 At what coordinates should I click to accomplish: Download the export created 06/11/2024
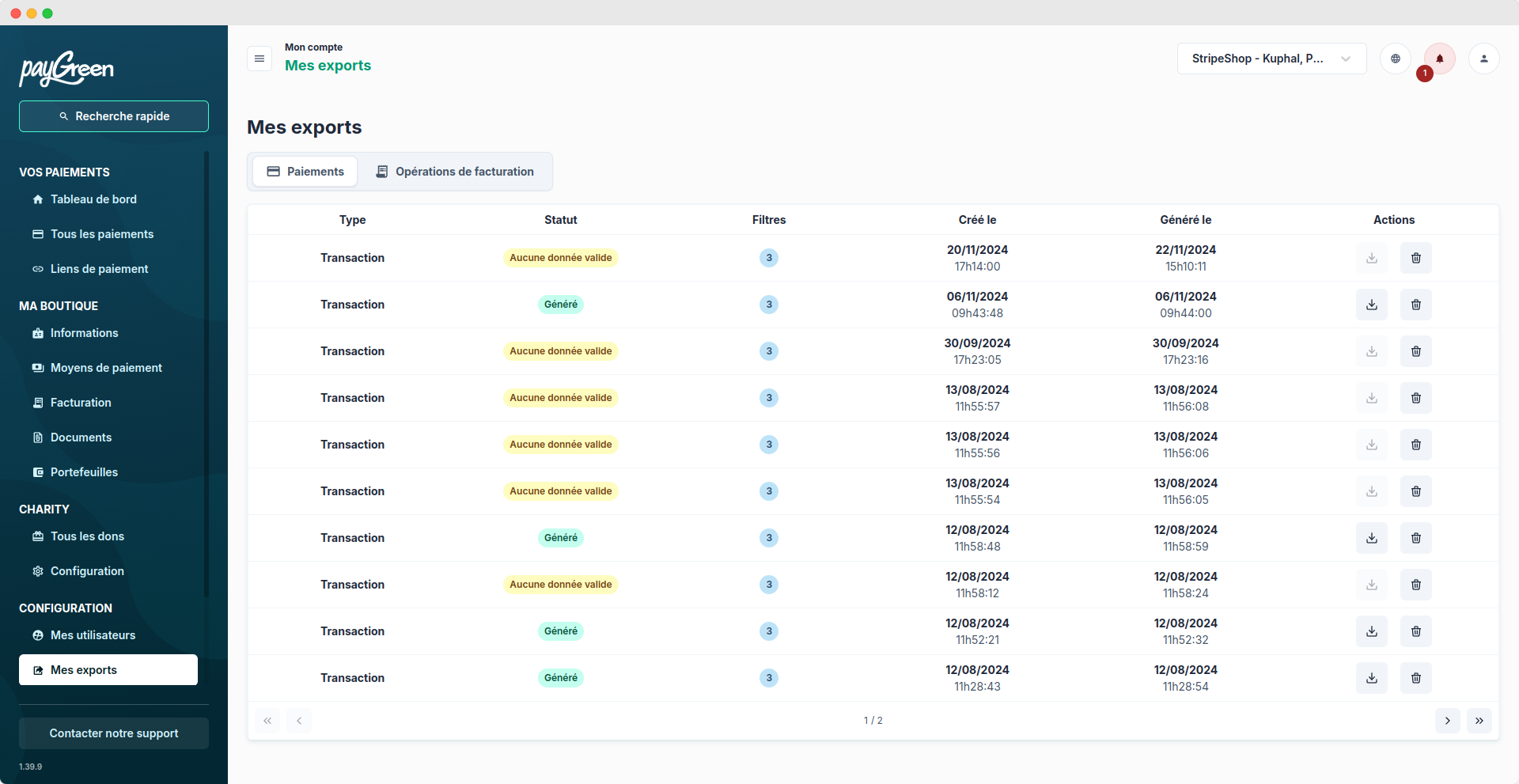click(x=1371, y=305)
